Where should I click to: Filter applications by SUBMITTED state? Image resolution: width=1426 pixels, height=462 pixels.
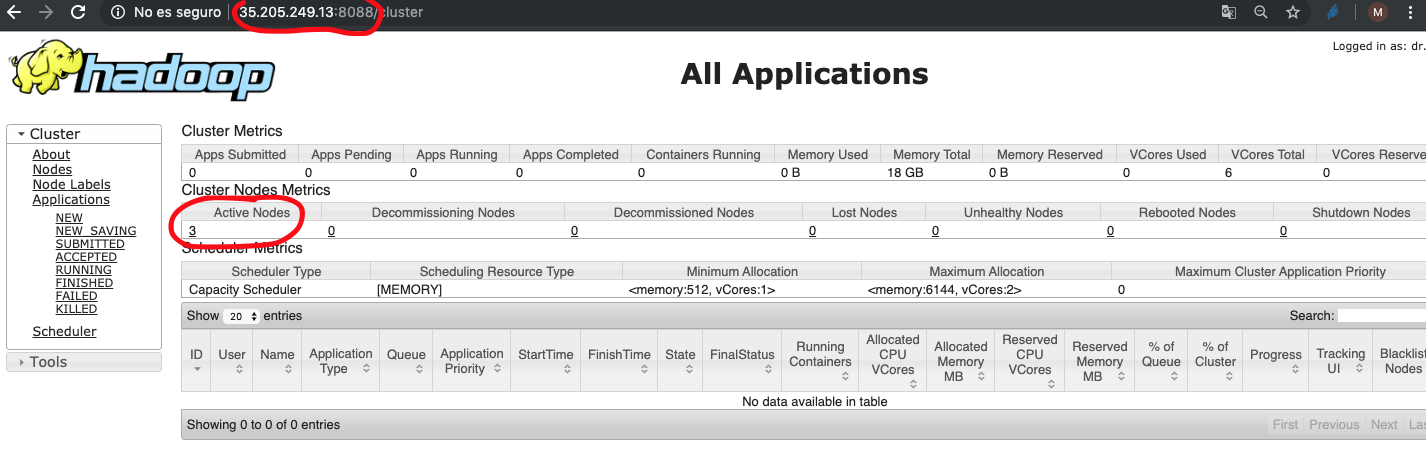point(90,244)
